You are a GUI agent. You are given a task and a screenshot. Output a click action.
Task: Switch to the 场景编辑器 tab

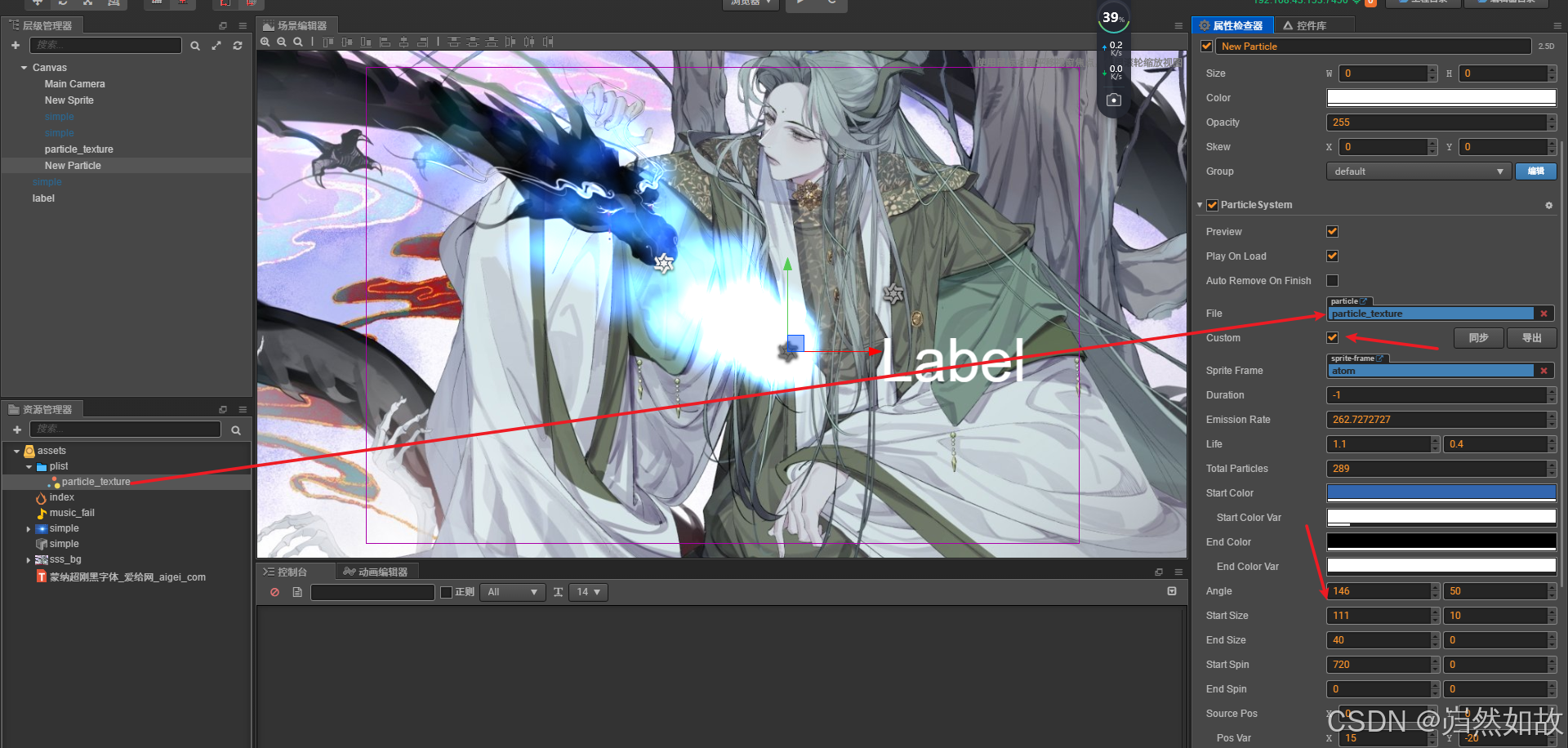click(x=296, y=26)
